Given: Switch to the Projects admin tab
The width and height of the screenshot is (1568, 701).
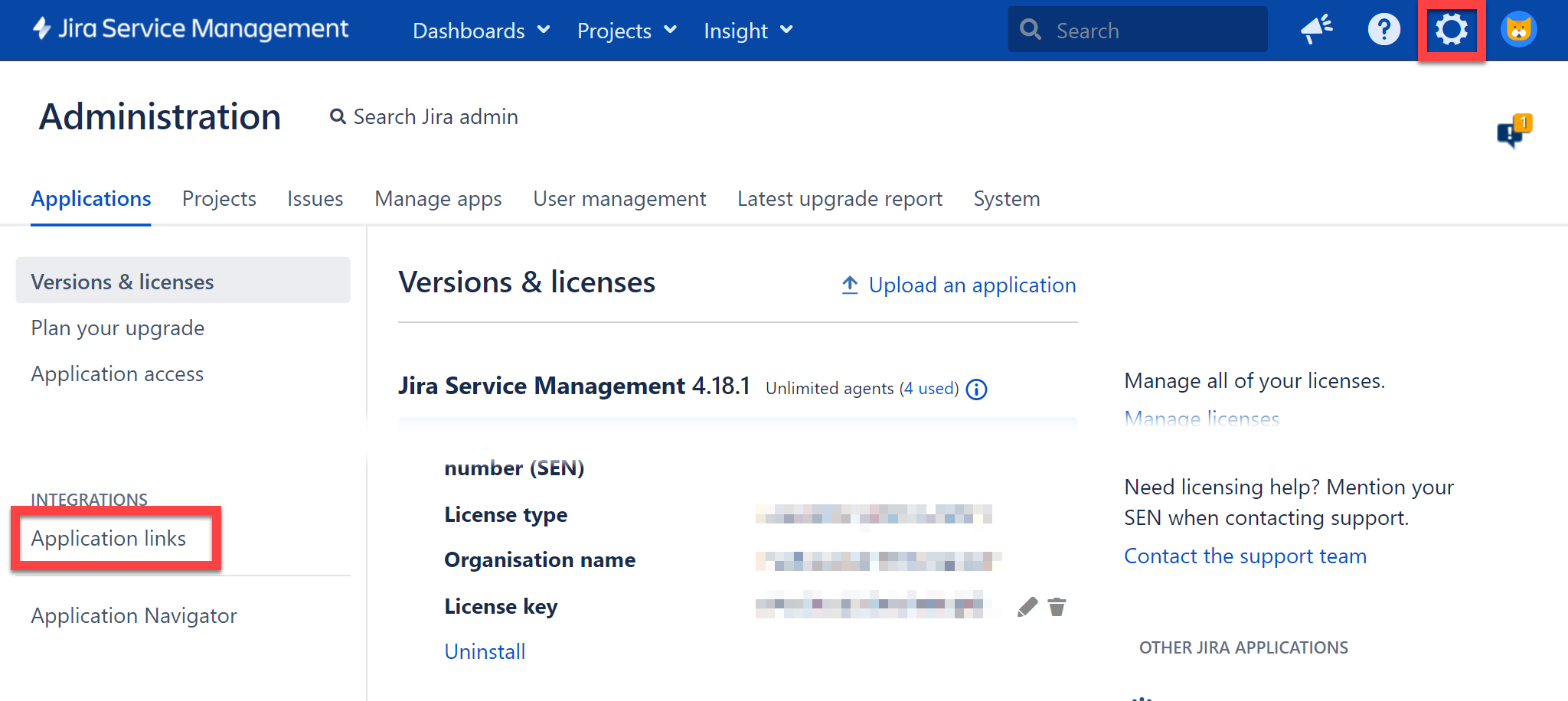Looking at the screenshot, I should 219,199.
